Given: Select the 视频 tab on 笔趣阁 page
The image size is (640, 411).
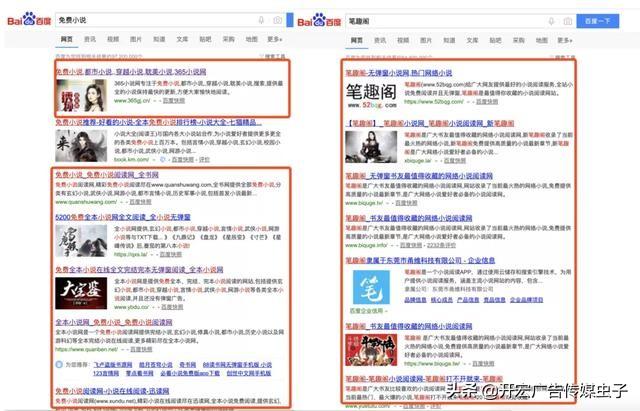Looking at the screenshot, I should [x=403, y=40].
